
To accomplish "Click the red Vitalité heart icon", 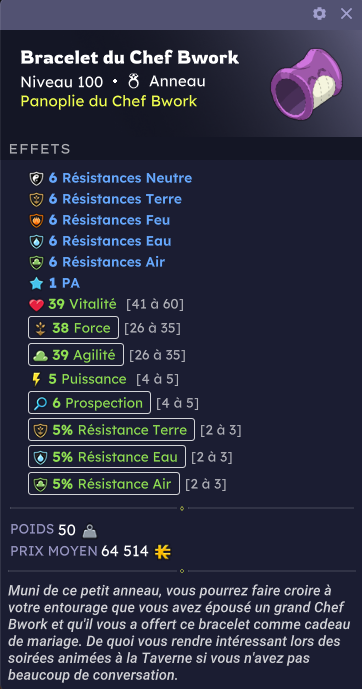I will click(36, 304).
